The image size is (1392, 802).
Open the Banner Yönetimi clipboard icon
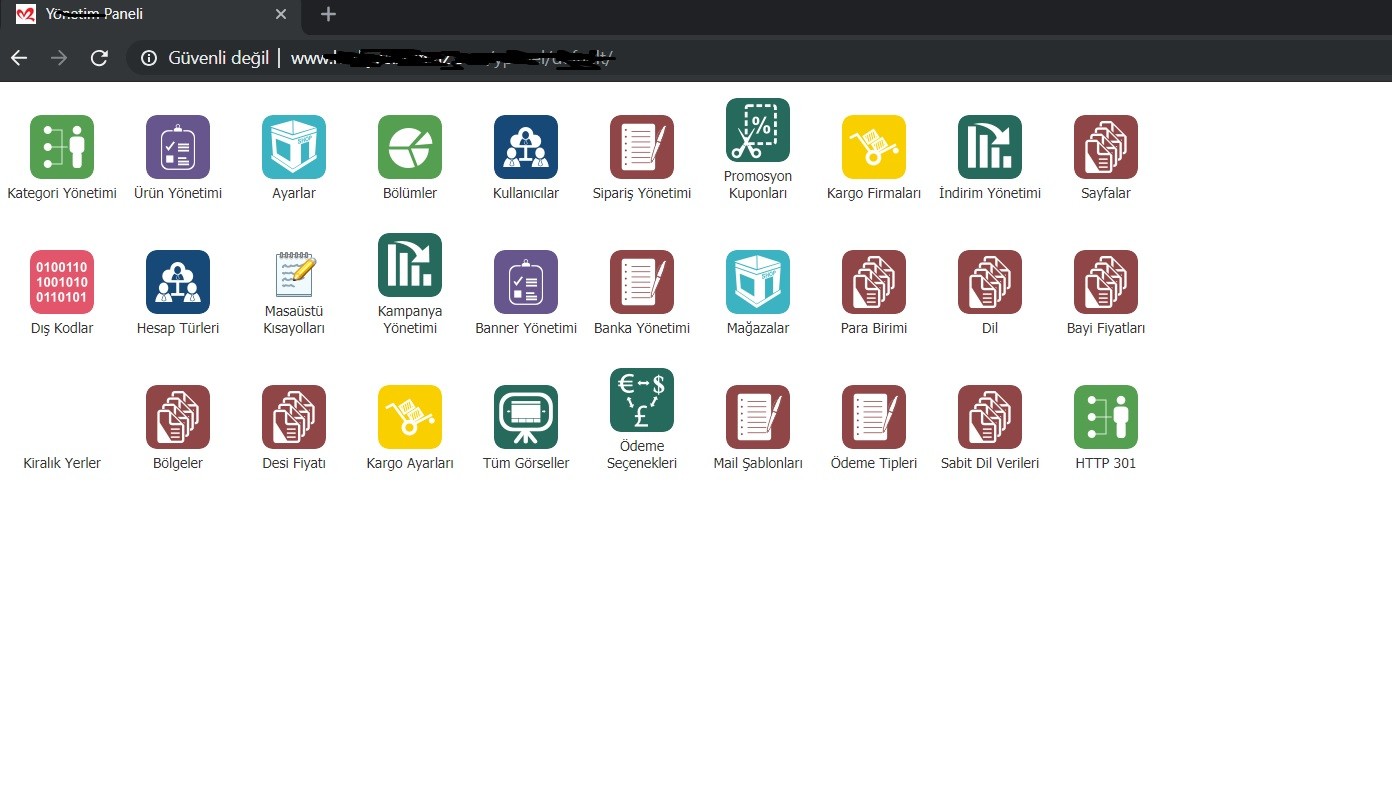pos(526,282)
